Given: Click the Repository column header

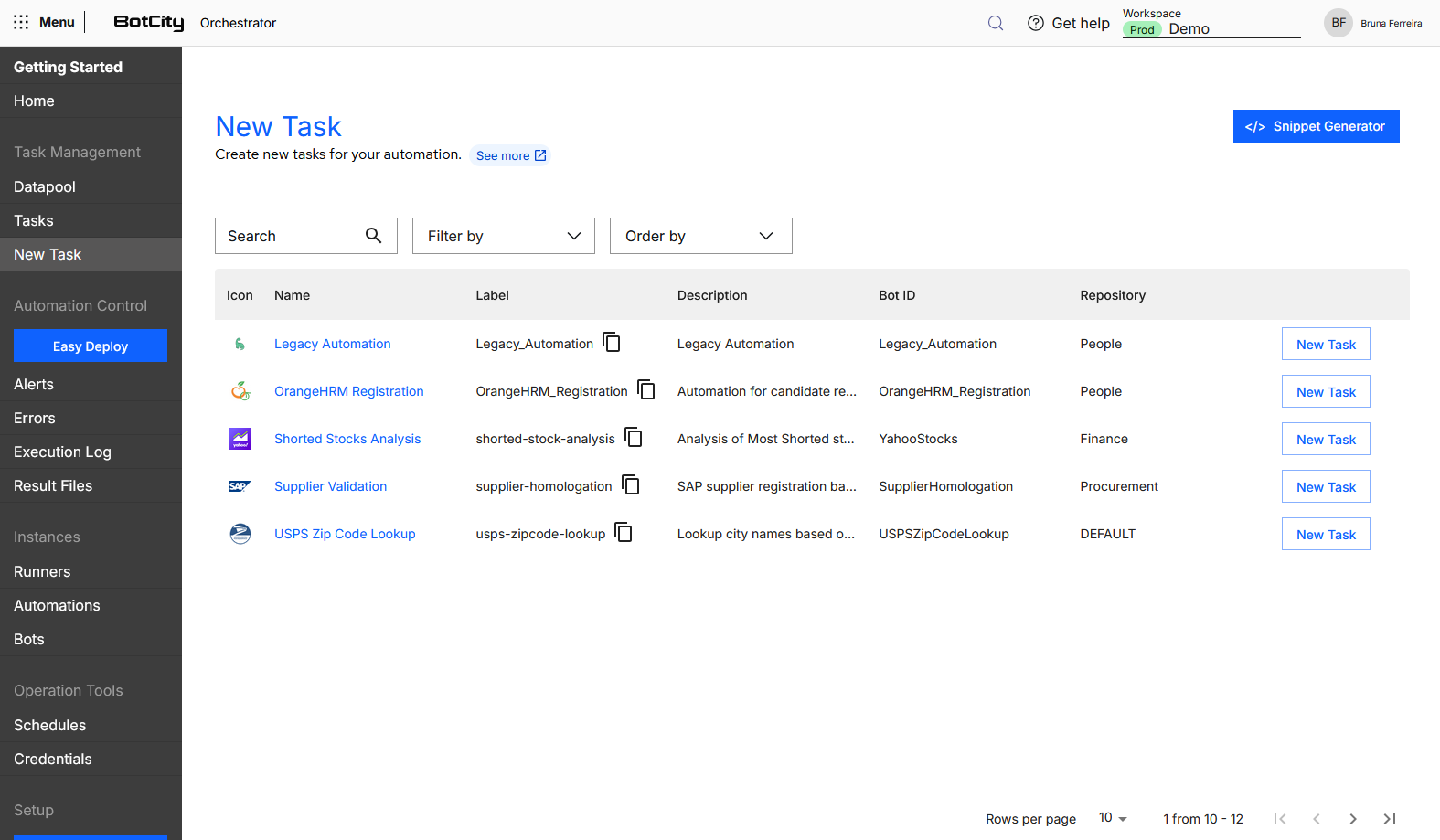Looking at the screenshot, I should 1113,295.
